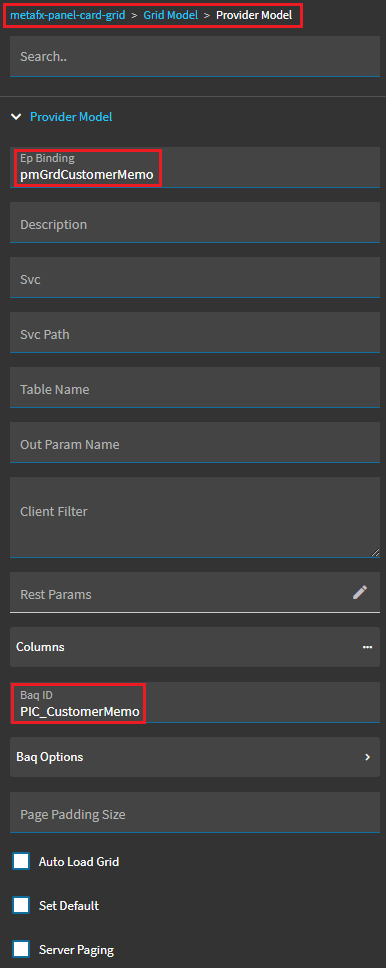Click the Rest Params pencil edit icon
This screenshot has height=968, width=386.
[x=359, y=593]
